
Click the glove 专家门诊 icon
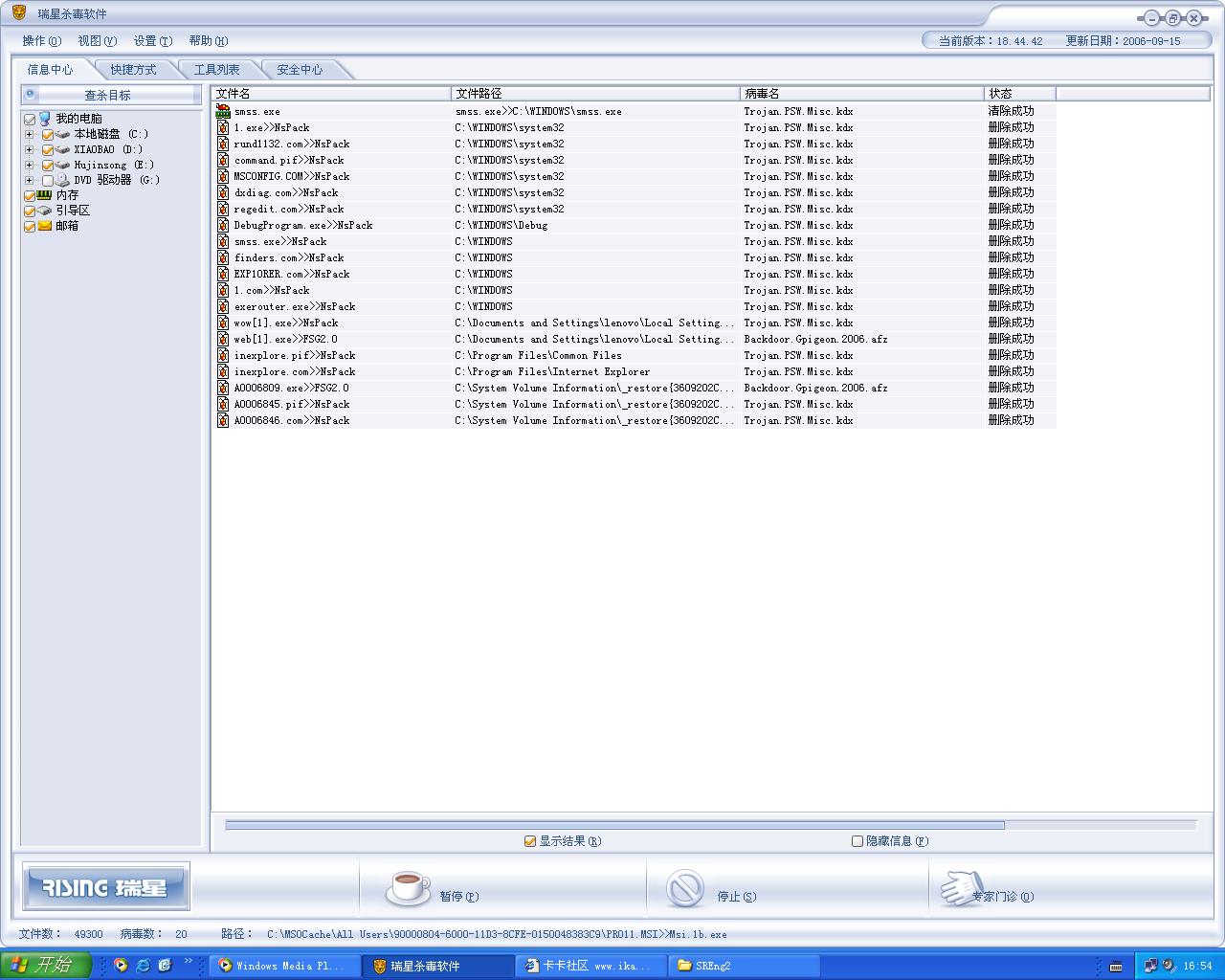click(962, 888)
